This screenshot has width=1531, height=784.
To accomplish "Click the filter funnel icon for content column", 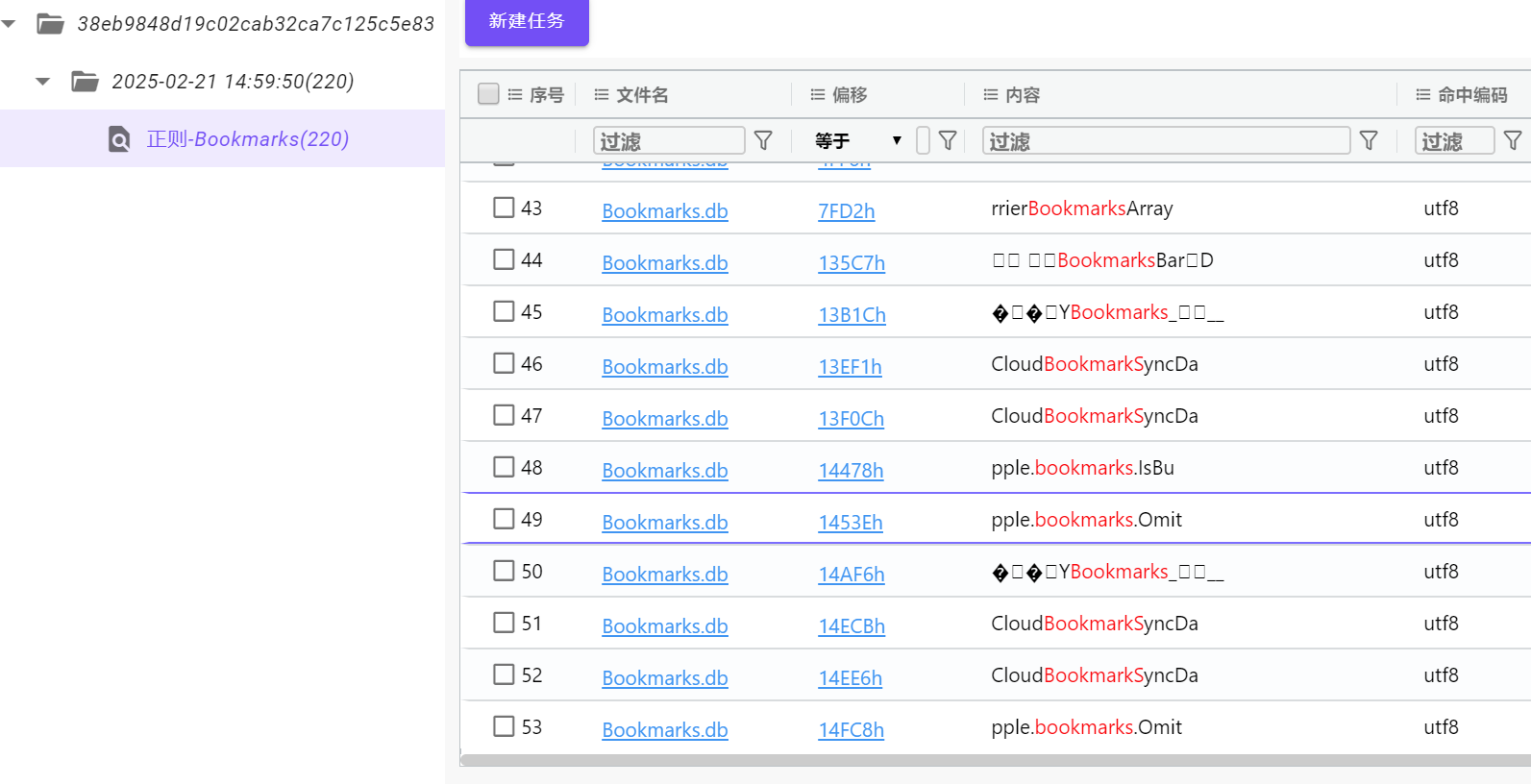I will pos(1369,141).
